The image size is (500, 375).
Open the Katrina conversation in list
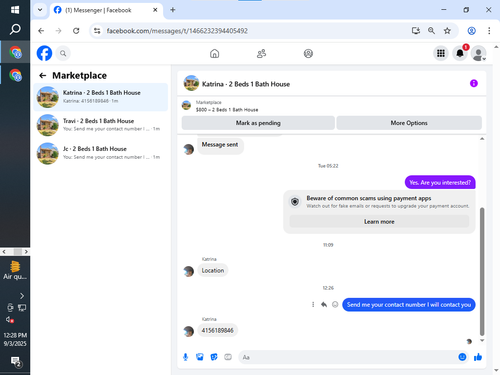[101, 97]
